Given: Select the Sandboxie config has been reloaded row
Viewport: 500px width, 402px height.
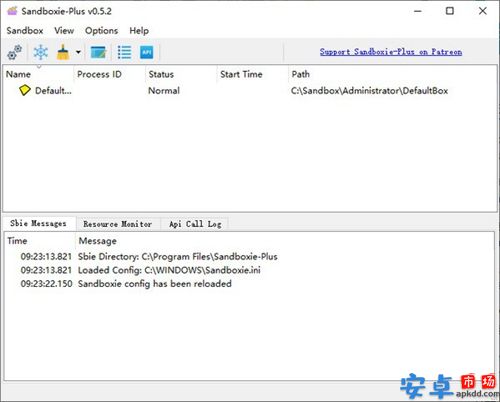Looking at the screenshot, I should 249,284.
